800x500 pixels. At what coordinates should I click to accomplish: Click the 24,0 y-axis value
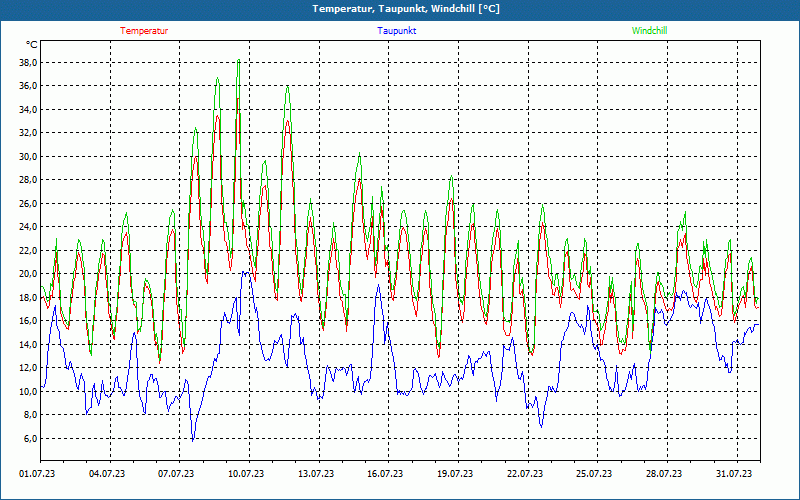click(29, 227)
